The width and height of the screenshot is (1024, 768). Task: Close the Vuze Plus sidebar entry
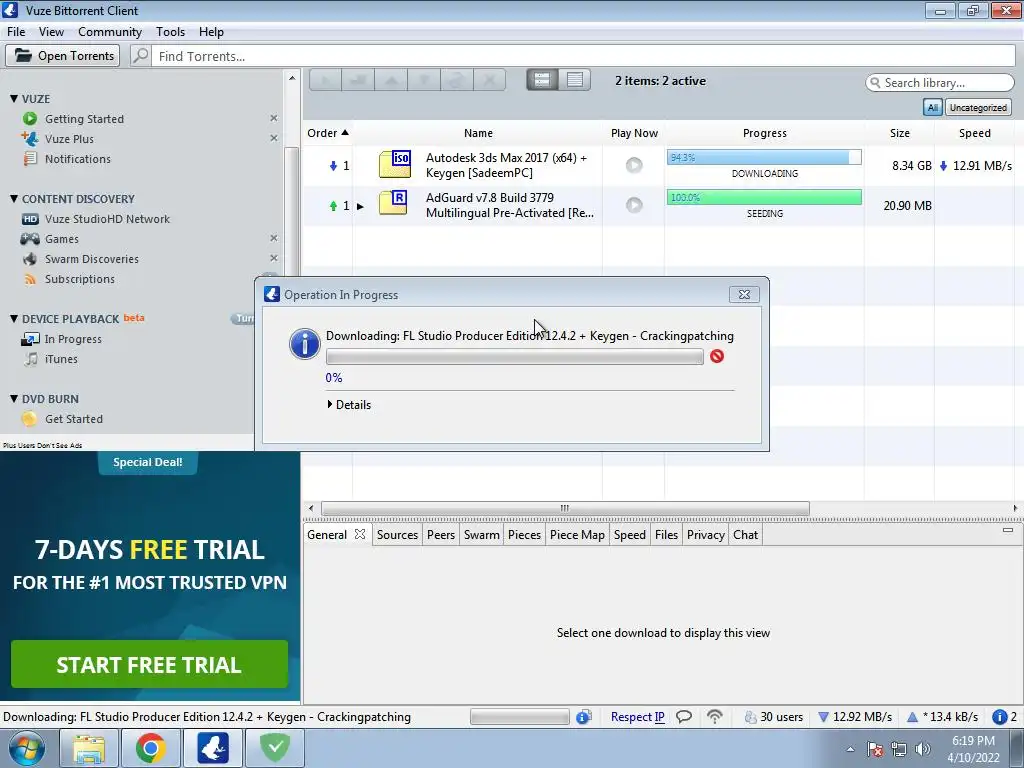point(274,138)
